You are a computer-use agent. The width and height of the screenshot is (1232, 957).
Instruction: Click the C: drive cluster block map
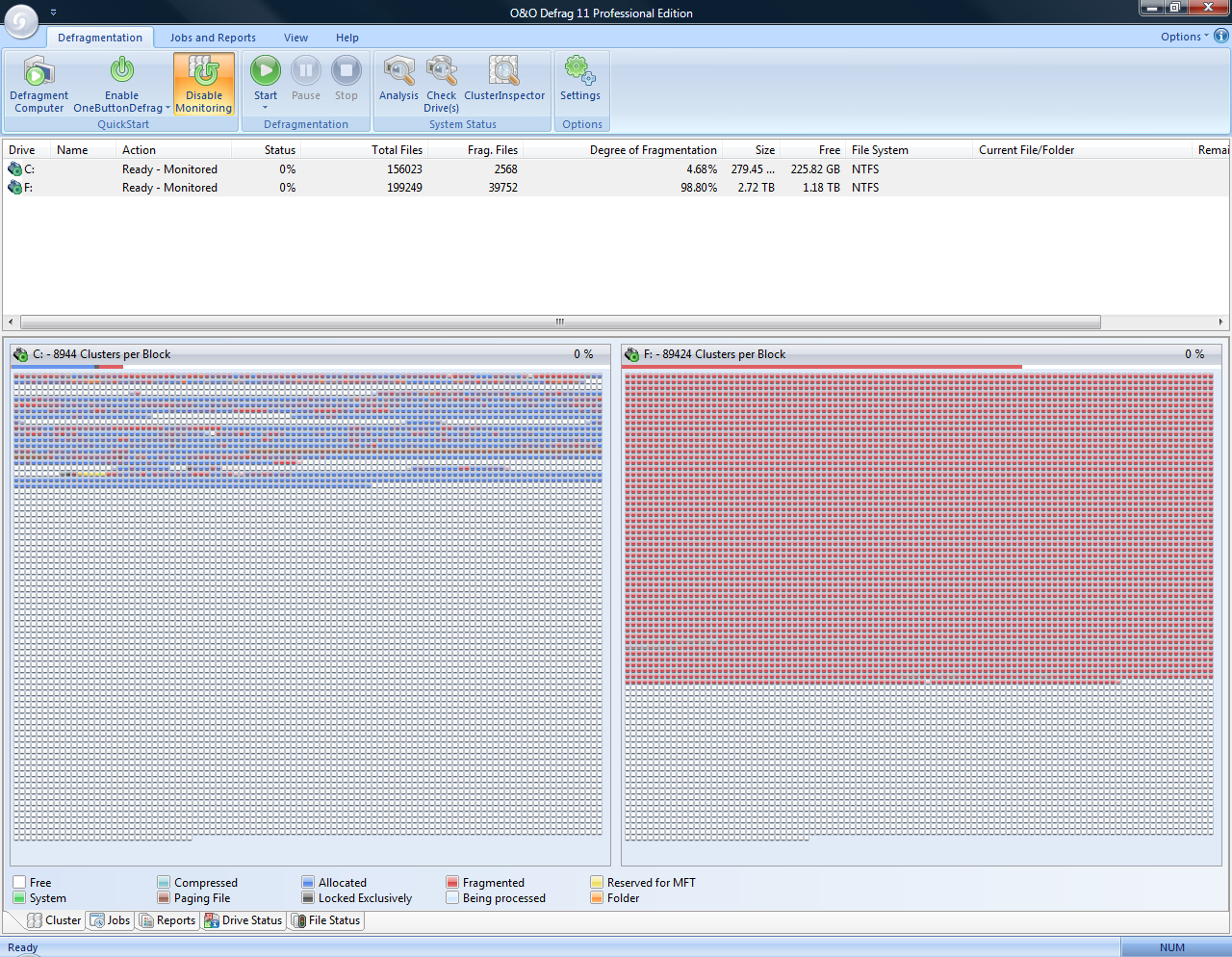pos(308,607)
